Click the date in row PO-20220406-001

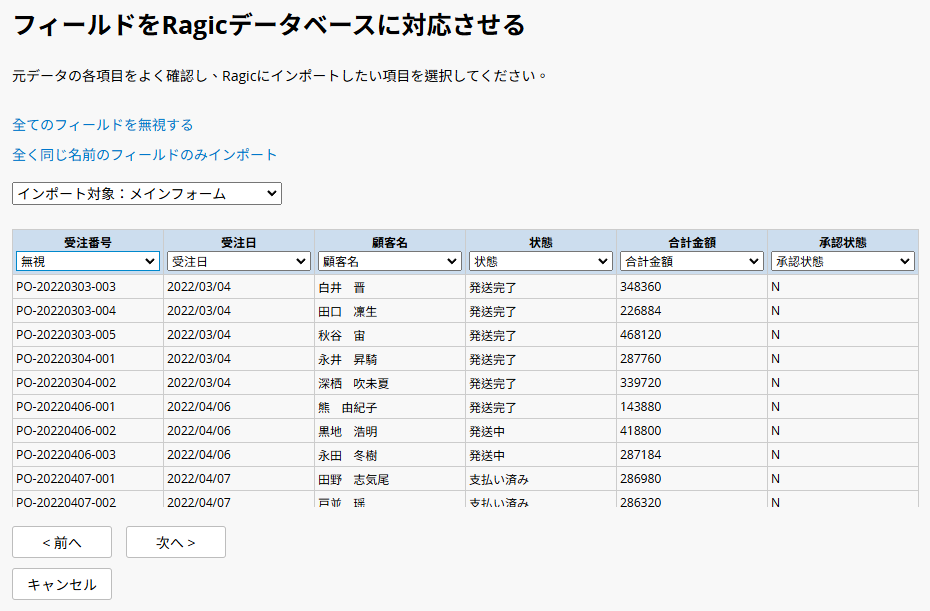tap(199, 407)
